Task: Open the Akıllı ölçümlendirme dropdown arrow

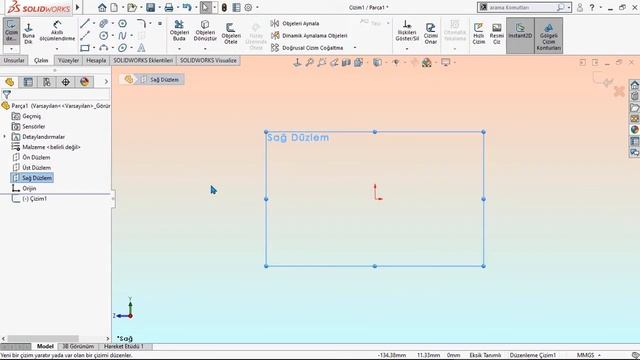Action: 57,49
